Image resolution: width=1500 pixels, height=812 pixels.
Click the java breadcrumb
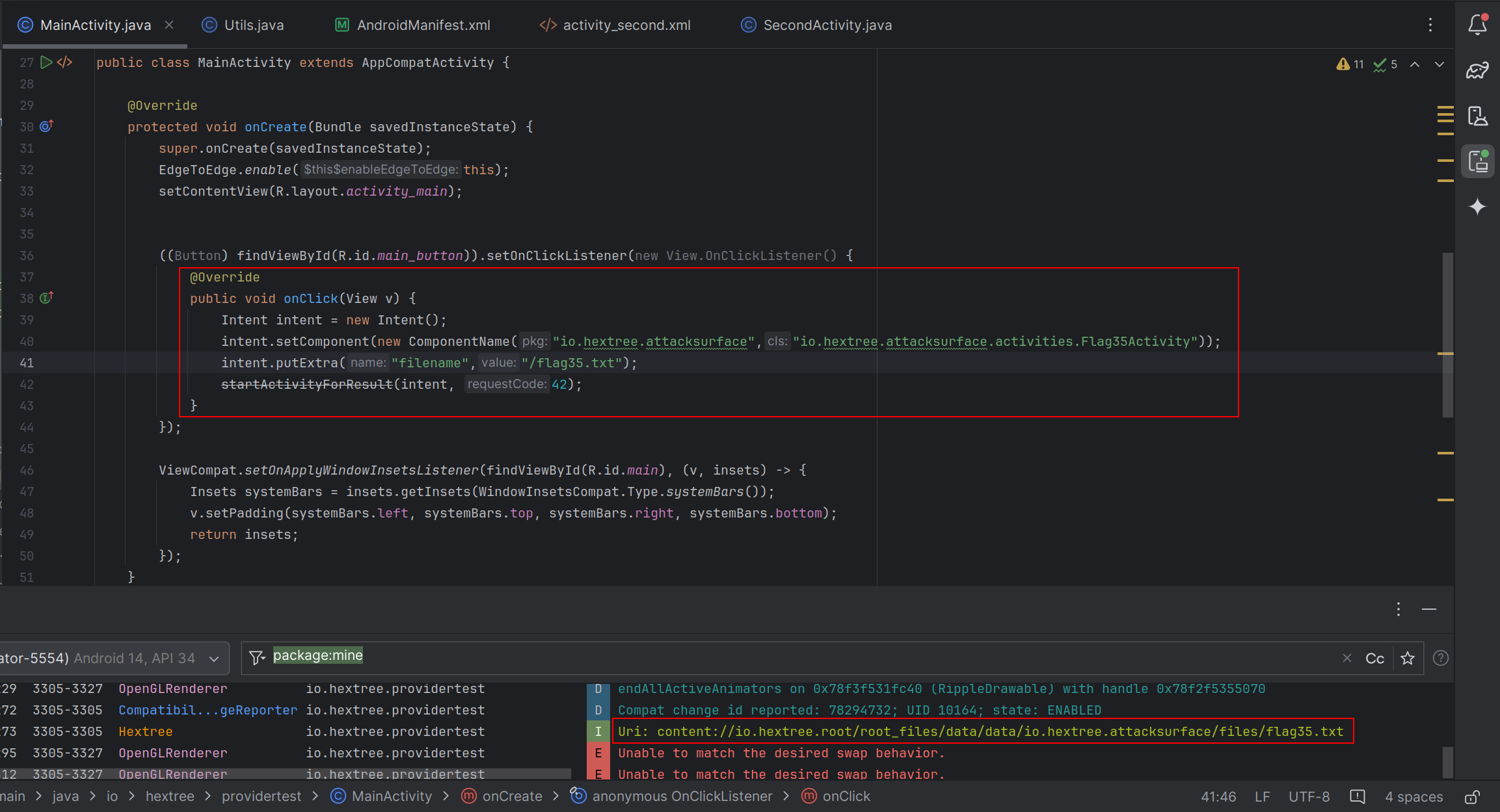click(x=65, y=796)
